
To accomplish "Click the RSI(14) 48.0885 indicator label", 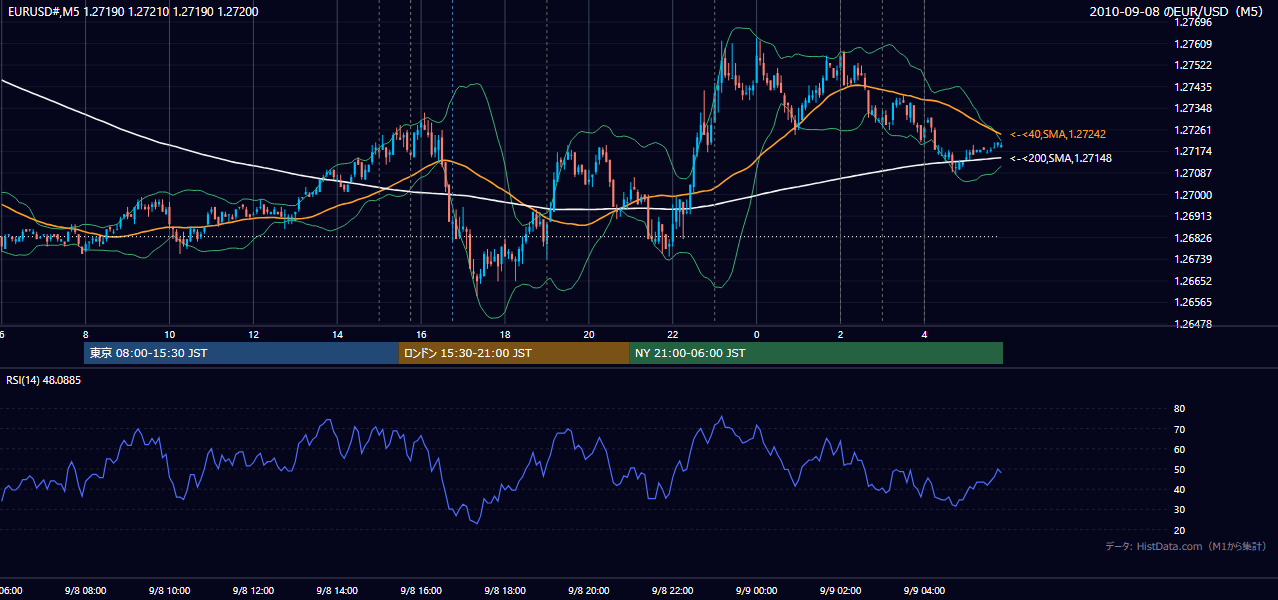I will pos(44,380).
